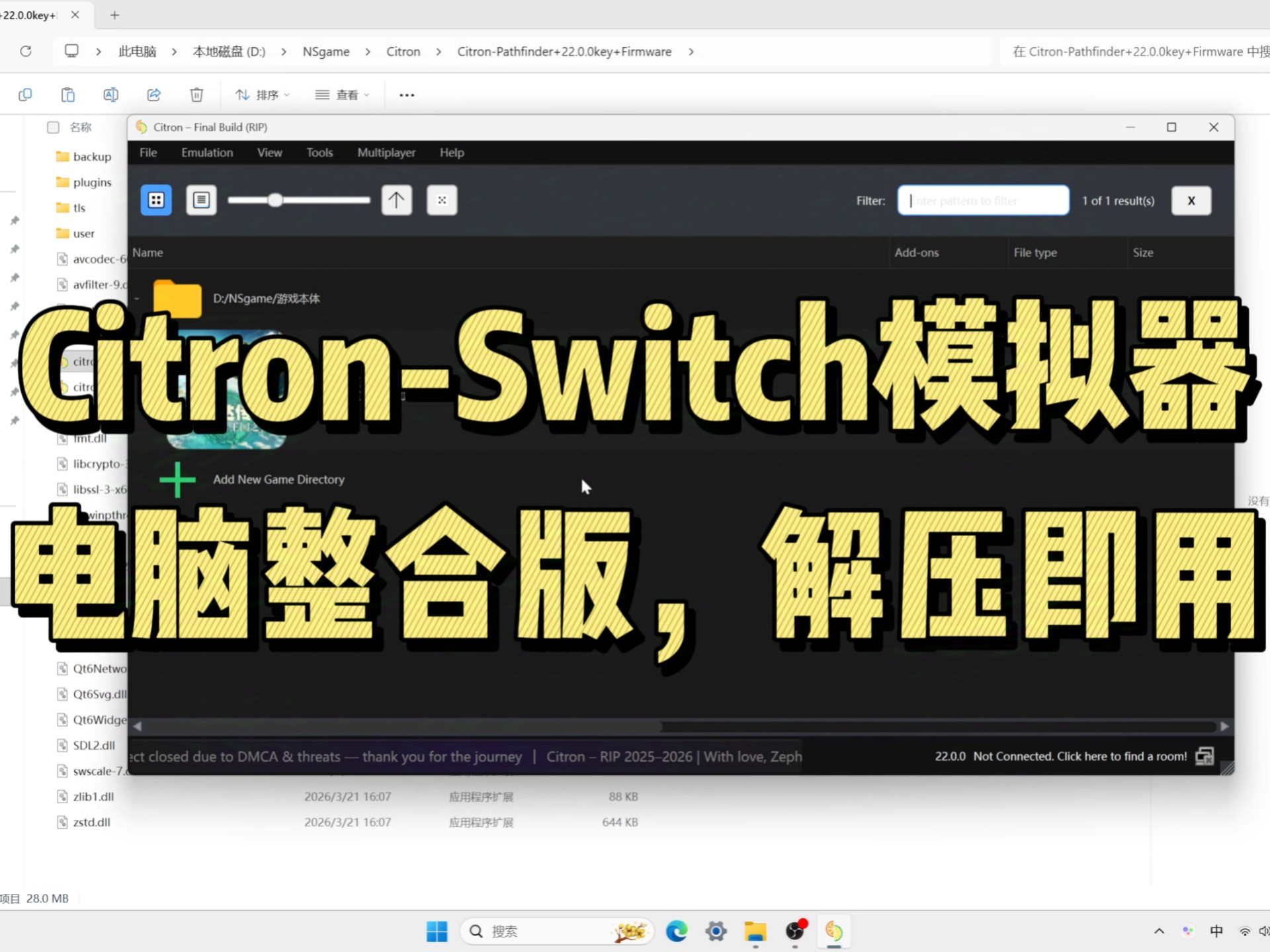Click the room broadcast icon in Citron status bar
1270x952 pixels.
point(1205,756)
